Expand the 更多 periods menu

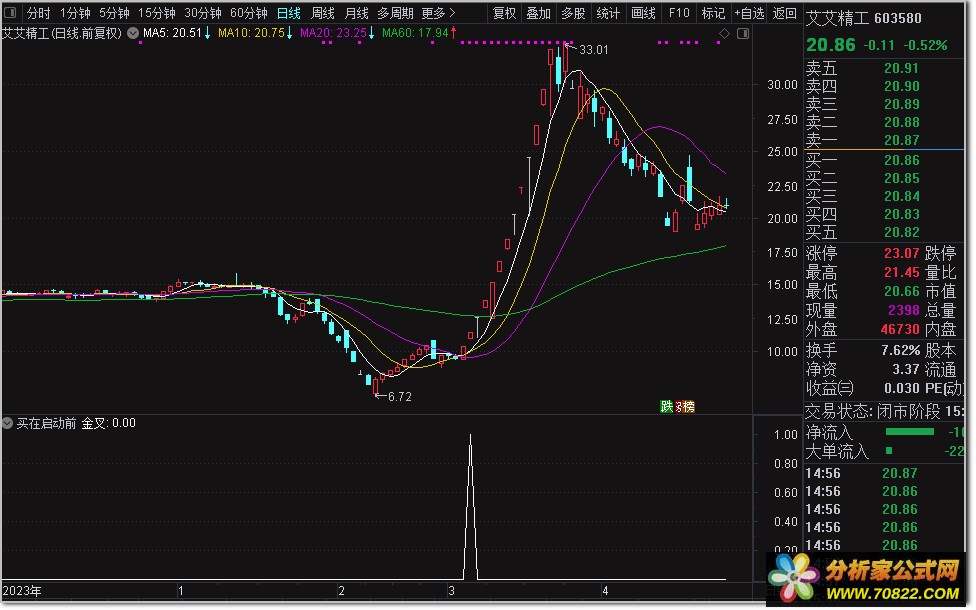tap(438, 13)
